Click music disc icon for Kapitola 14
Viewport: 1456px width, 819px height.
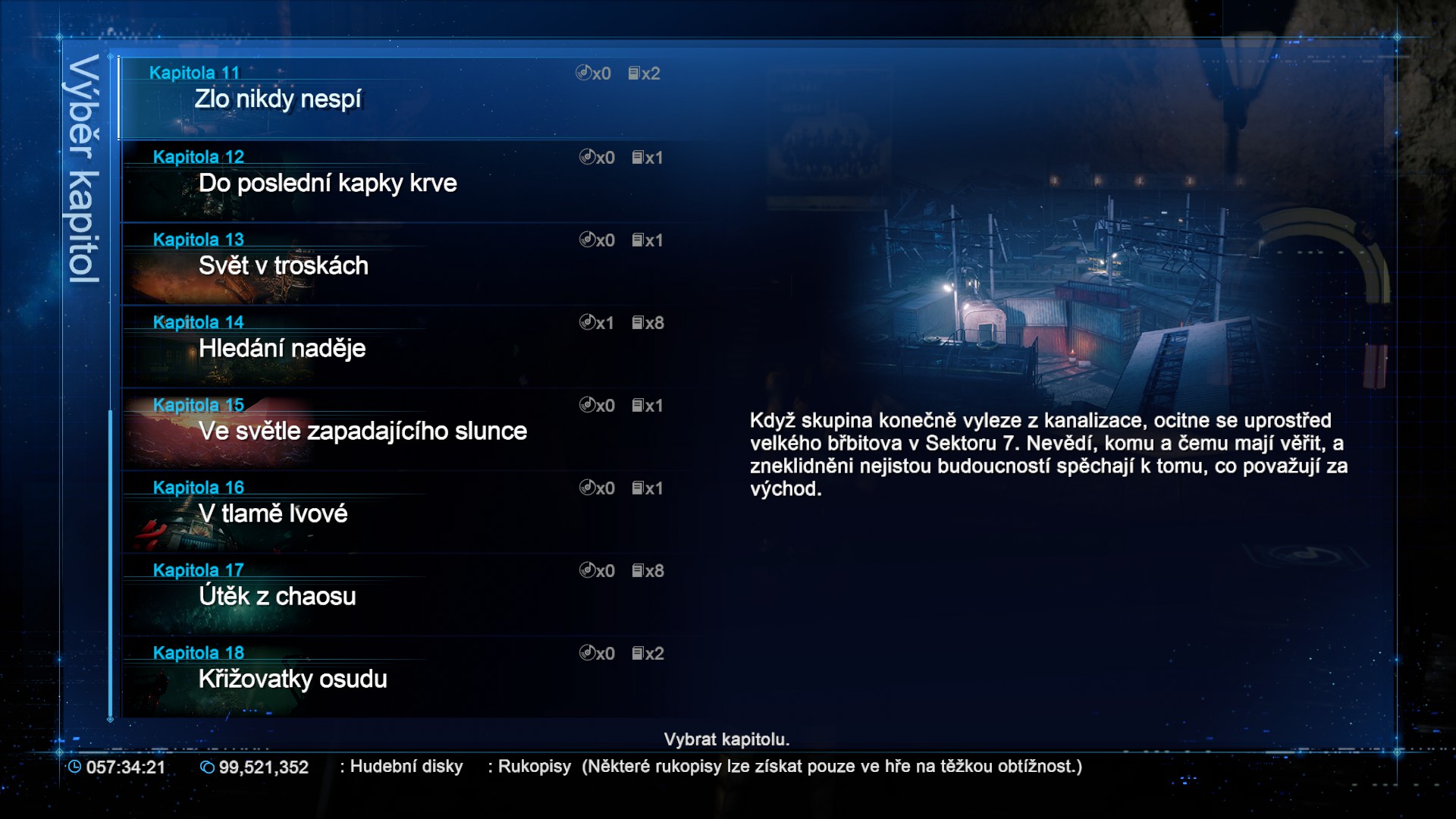[x=587, y=322]
